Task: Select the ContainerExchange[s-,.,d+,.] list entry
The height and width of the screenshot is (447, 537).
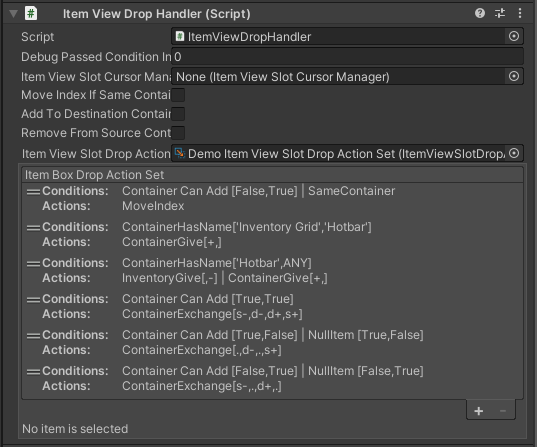Action: pyautogui.click(x=272, y=378)
